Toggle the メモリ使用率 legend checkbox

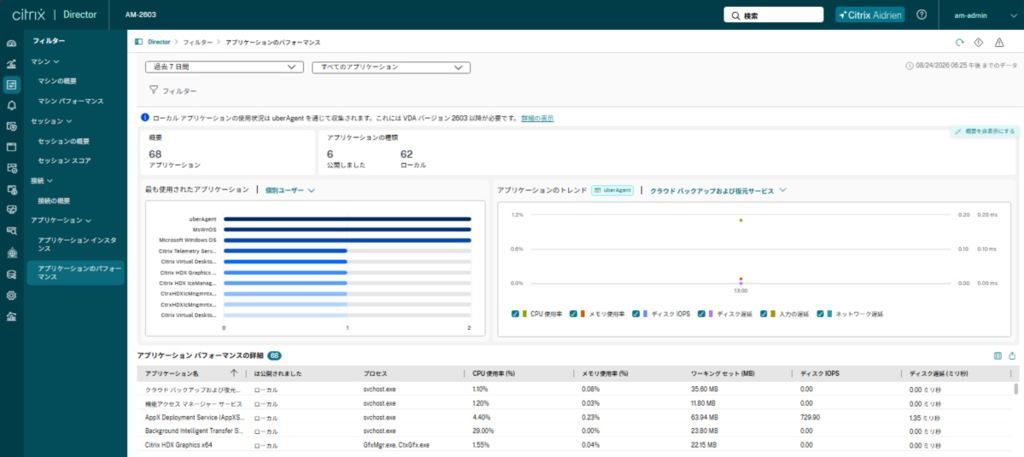573,314
